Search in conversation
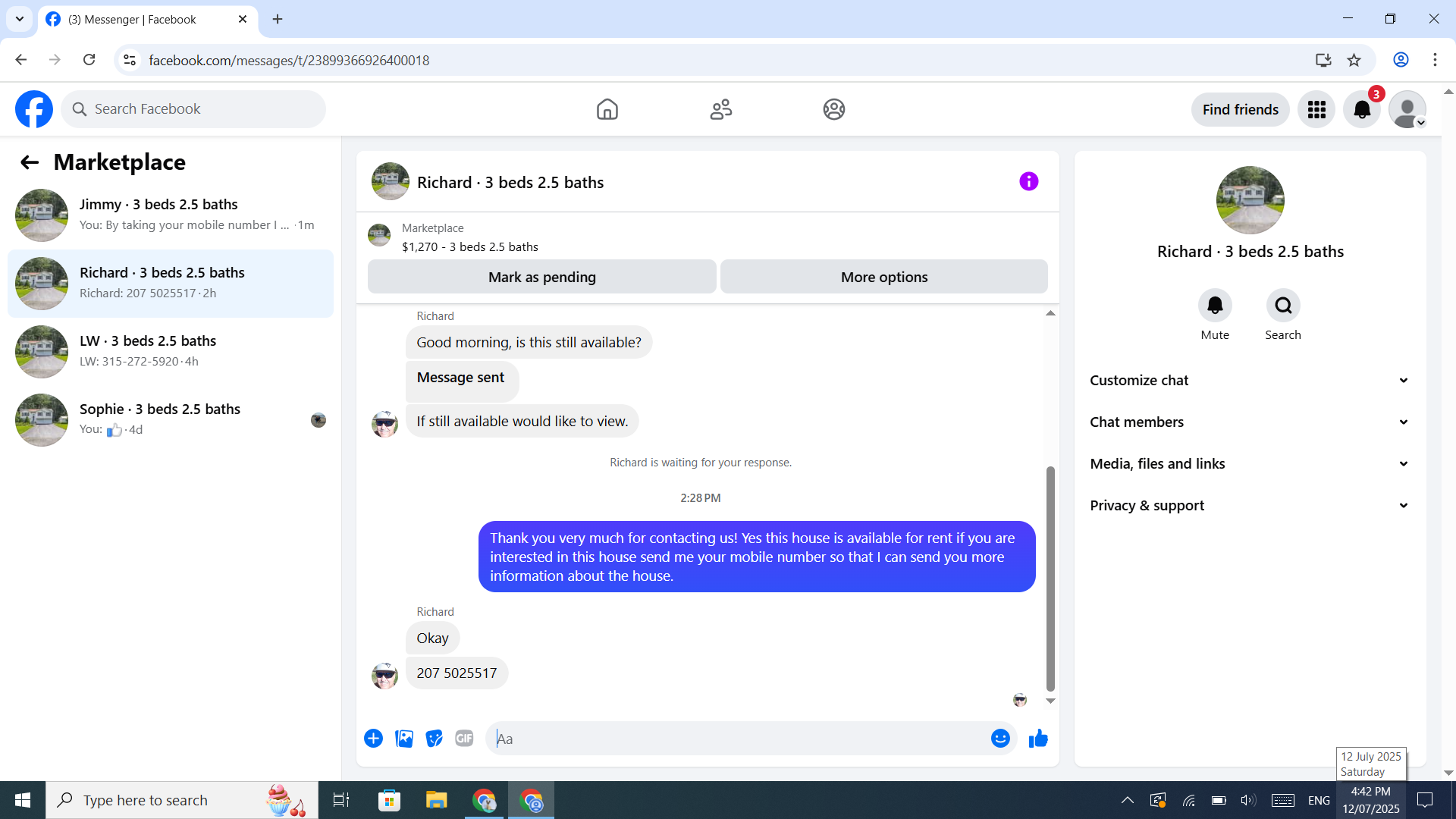The image size is (1456, 819). 1283,306
